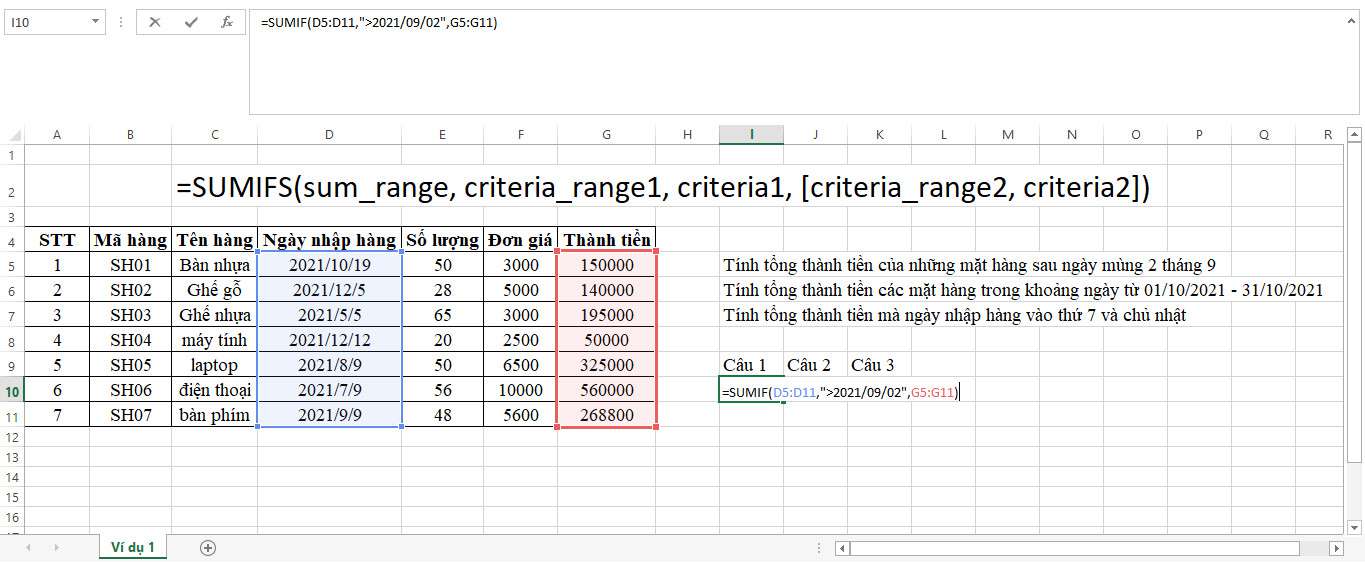Select the SUMIFS syntax text cell
The width and height of the screenshot is (1365, 564).
tap(662, 187)
